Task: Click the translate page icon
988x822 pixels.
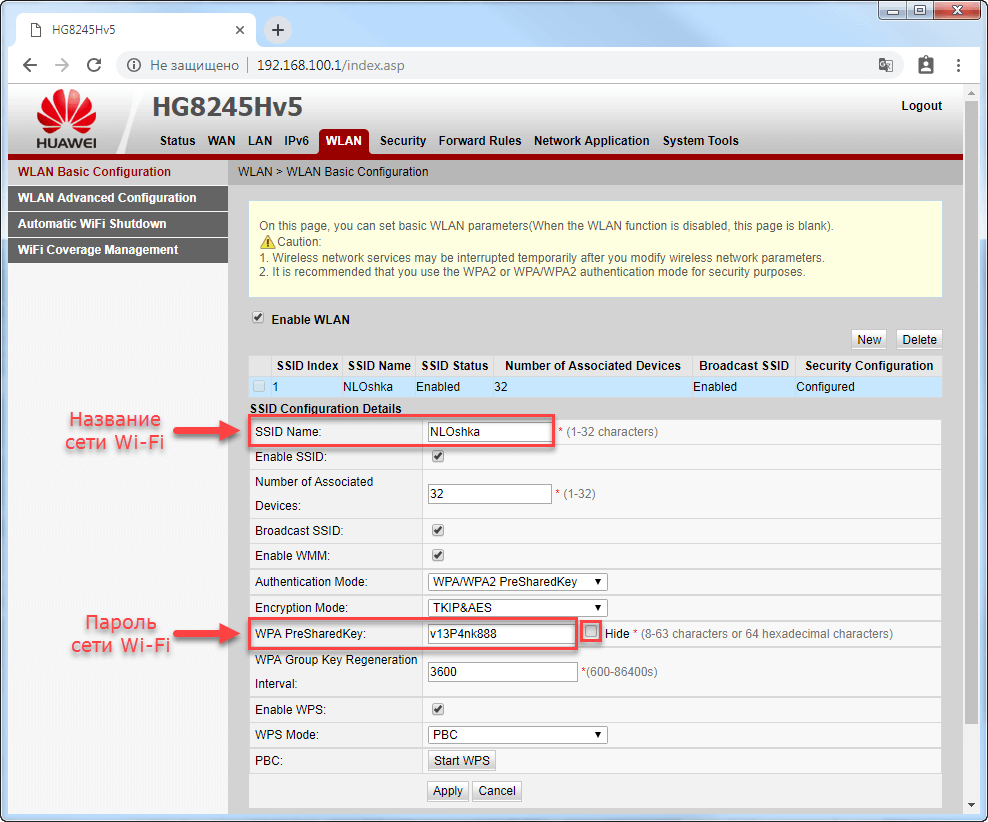Action: pyautogui.click(x=885, y=65)
